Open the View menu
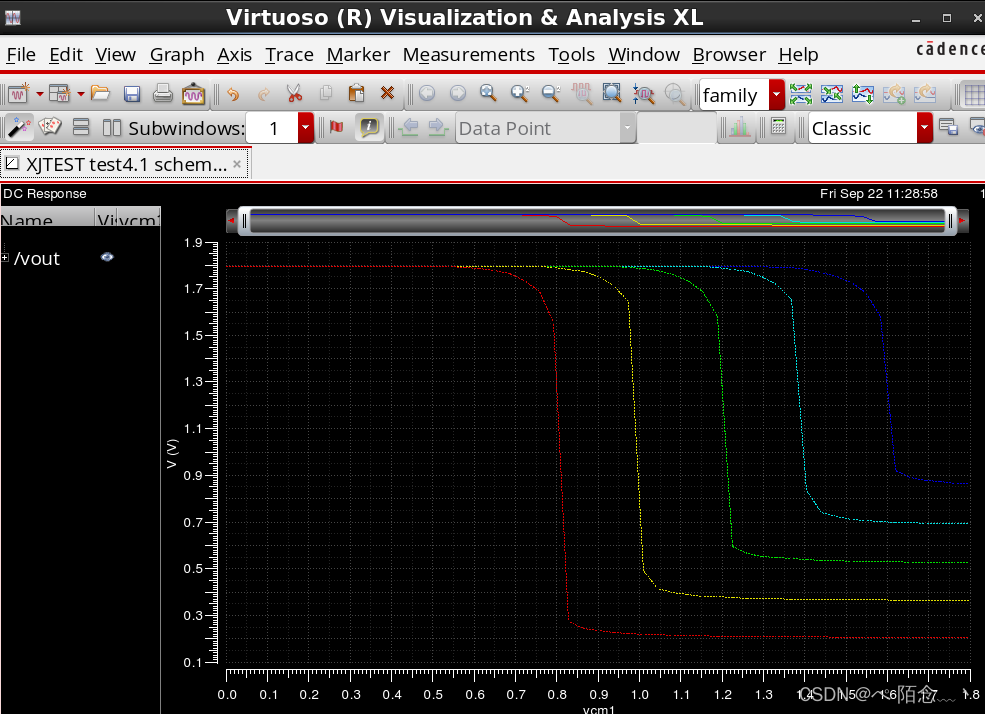985x714 pixels. pyautogui.click(x=115, y=55)
